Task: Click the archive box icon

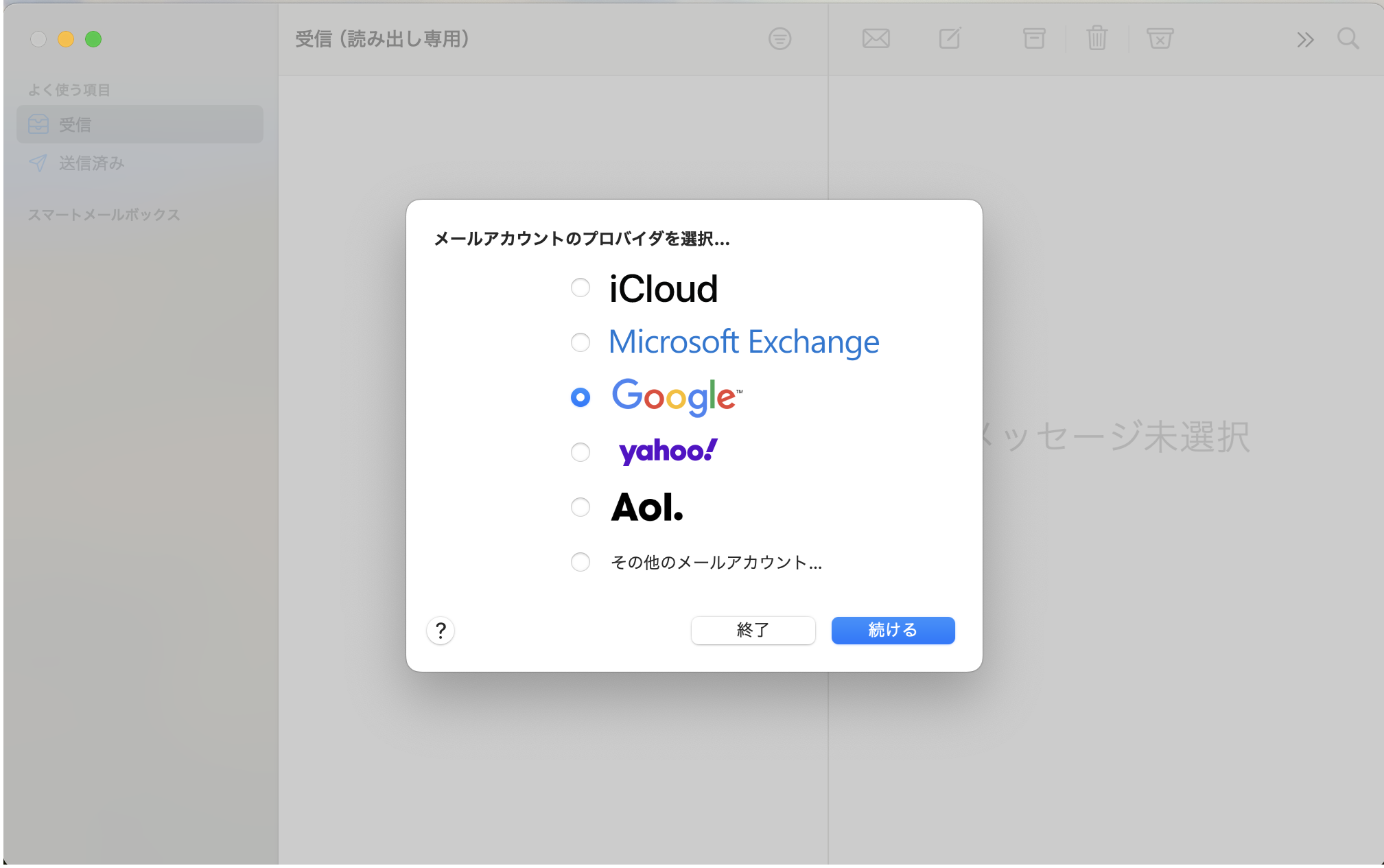Action: 1034,38
